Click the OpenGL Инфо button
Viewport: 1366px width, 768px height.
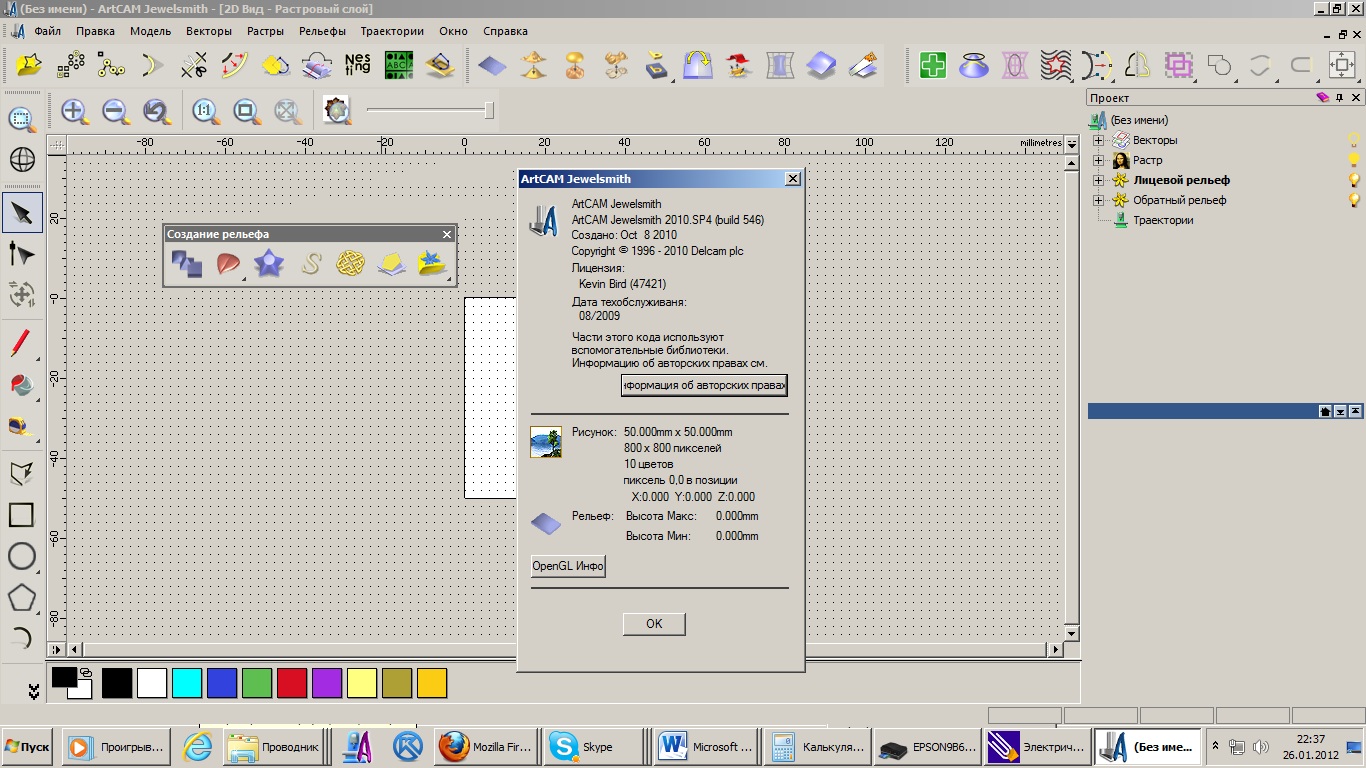tap(568, 566)
